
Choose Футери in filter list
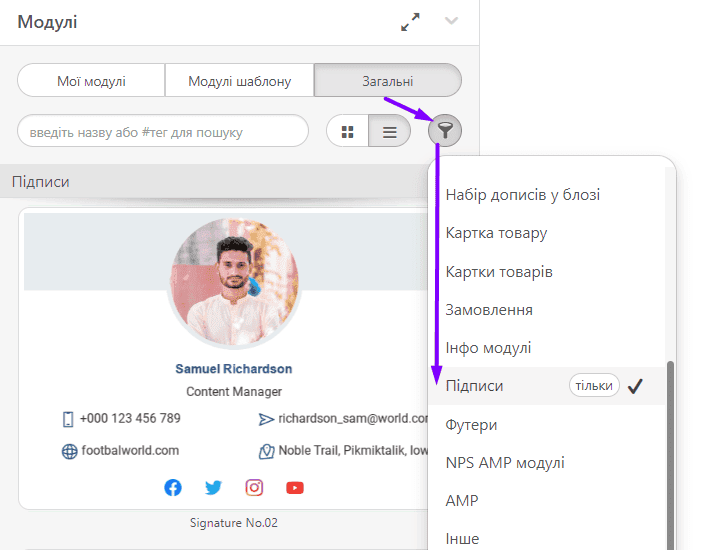click(x=471, y=425)
